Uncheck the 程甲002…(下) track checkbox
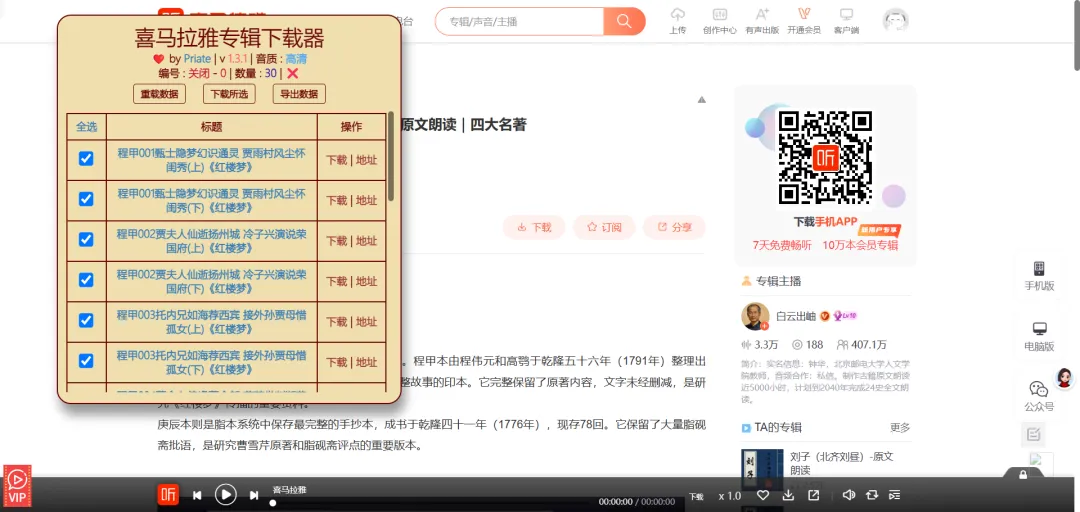This screenshot has height=512, width=1080. tap(86, 280)
